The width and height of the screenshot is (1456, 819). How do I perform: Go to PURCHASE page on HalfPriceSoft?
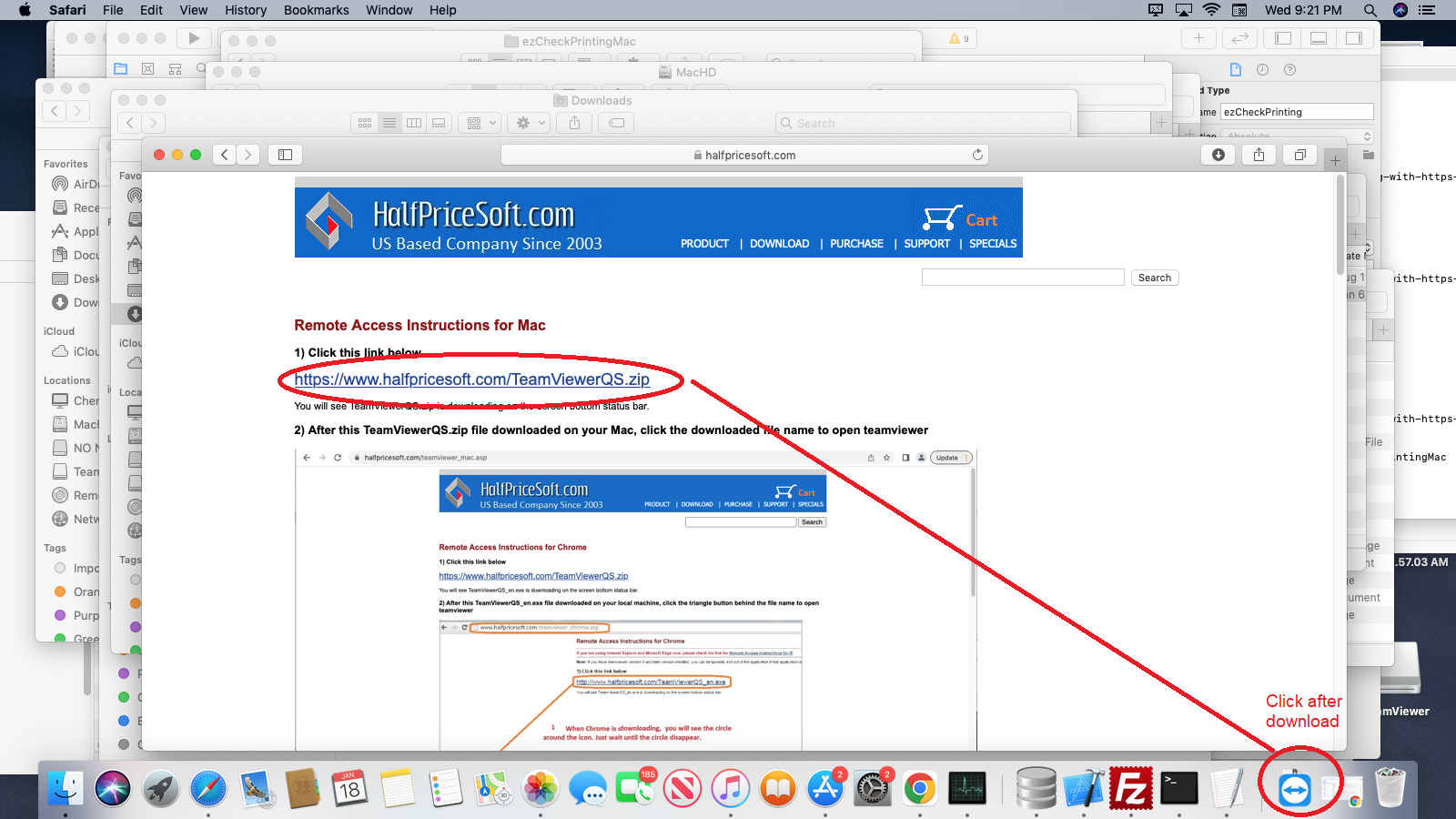tap(856, 244)
